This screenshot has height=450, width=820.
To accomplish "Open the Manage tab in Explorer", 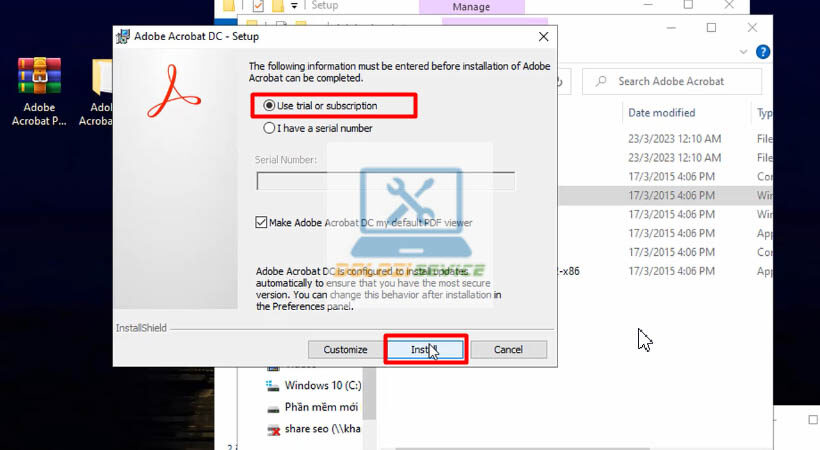I will point(471,7).
